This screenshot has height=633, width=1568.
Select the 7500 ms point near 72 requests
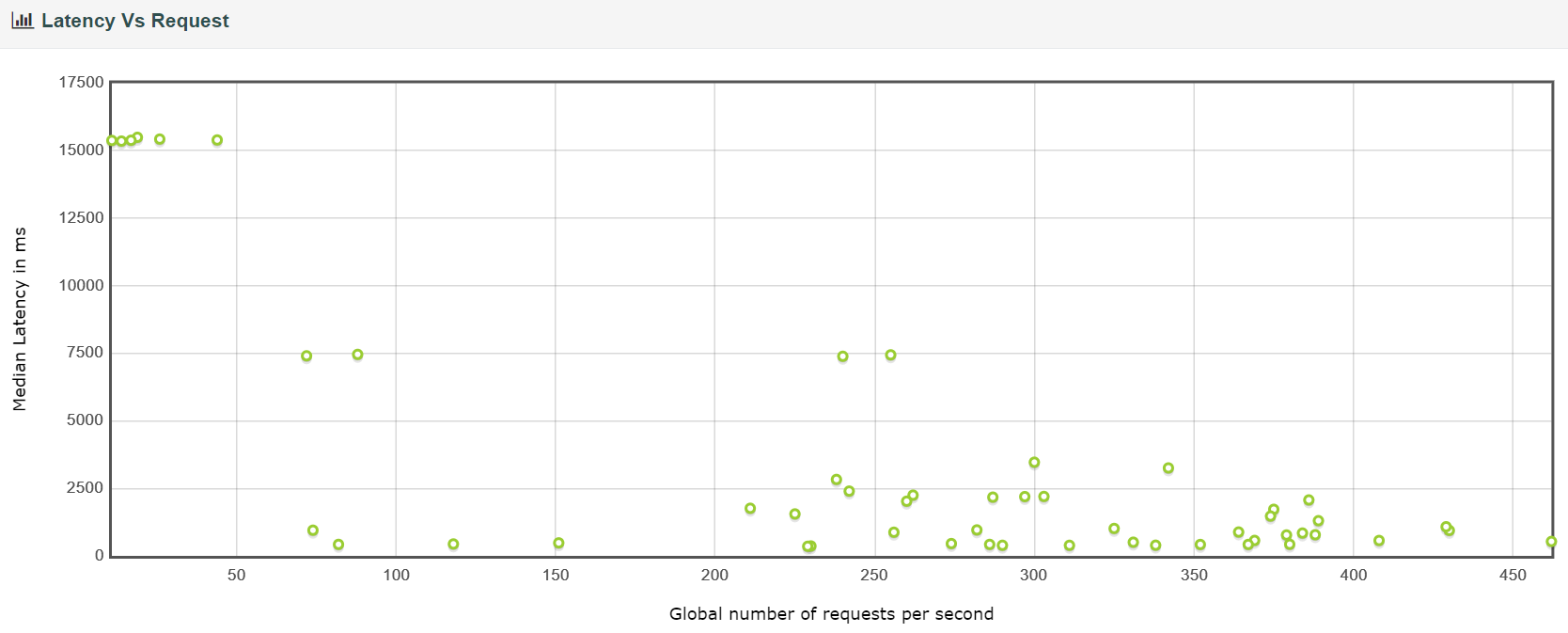click(306, 356)
